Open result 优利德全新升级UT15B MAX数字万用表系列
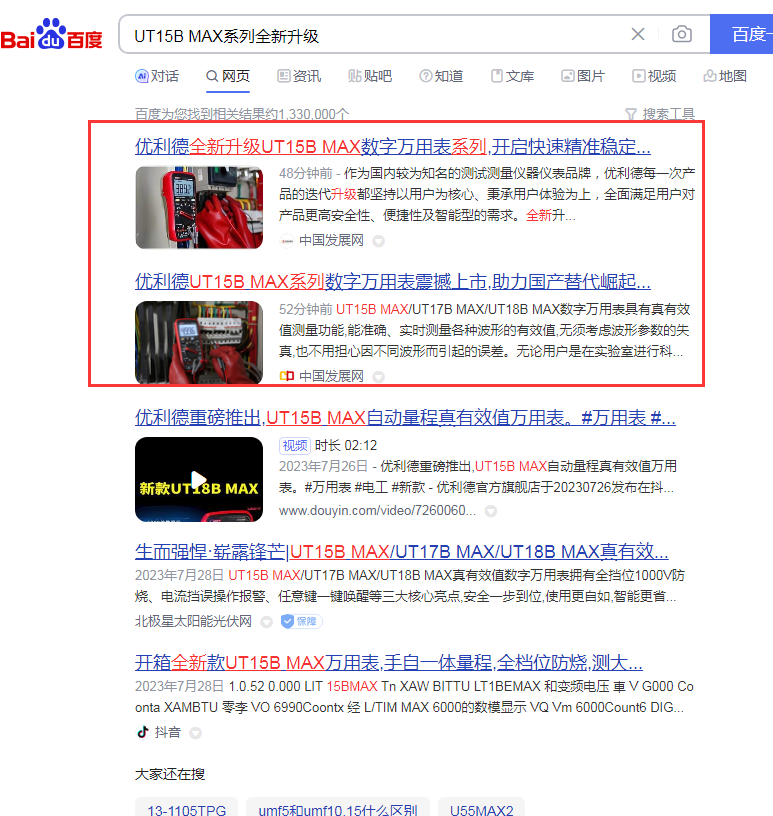 [x=392, y=146]
